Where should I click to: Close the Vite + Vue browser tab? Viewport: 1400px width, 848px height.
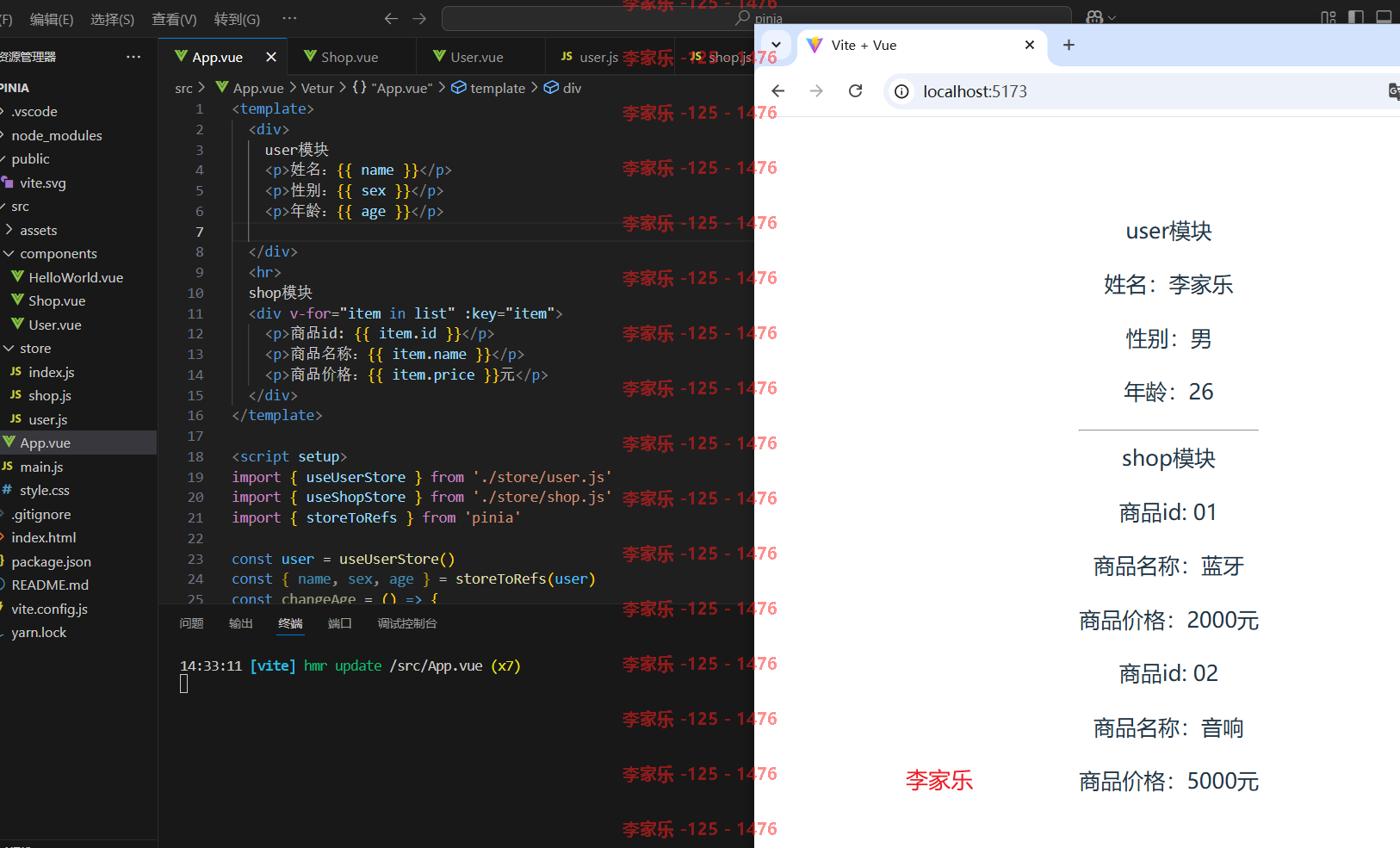[1030, 45]
